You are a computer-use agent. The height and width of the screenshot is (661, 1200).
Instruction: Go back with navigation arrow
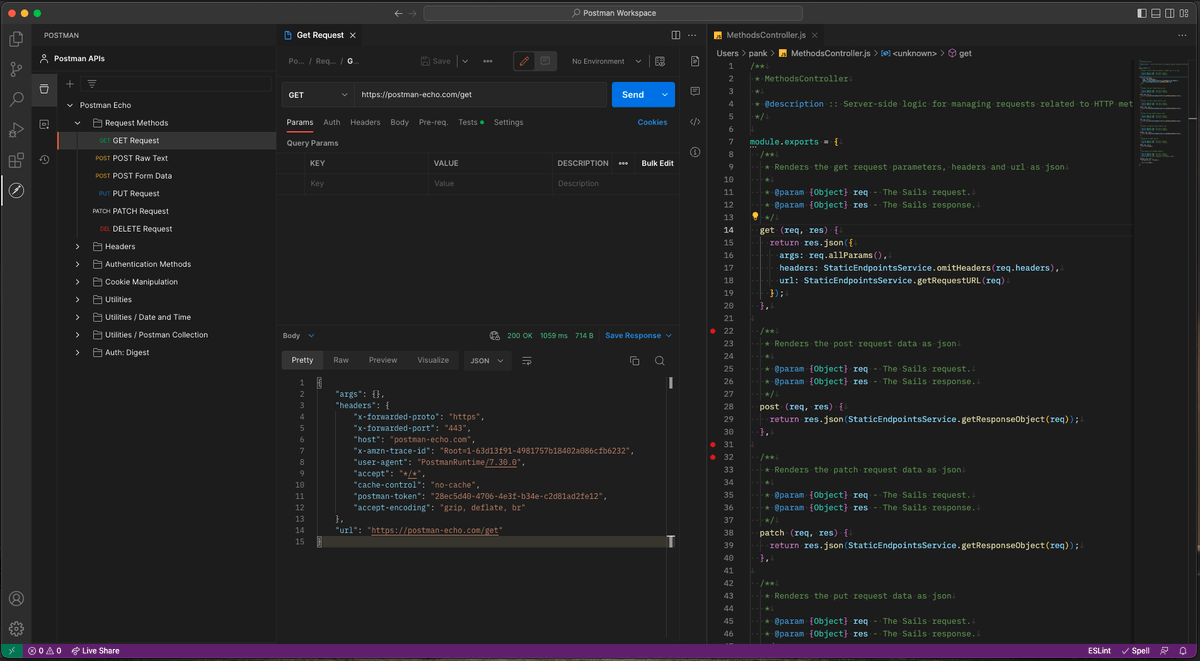coord(399,13)
